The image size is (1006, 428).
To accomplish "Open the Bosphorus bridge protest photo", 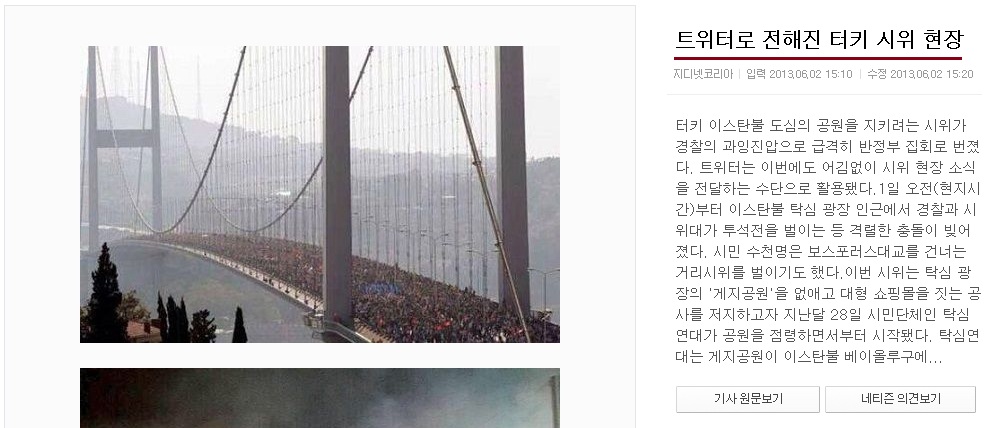I will (320, 194).
